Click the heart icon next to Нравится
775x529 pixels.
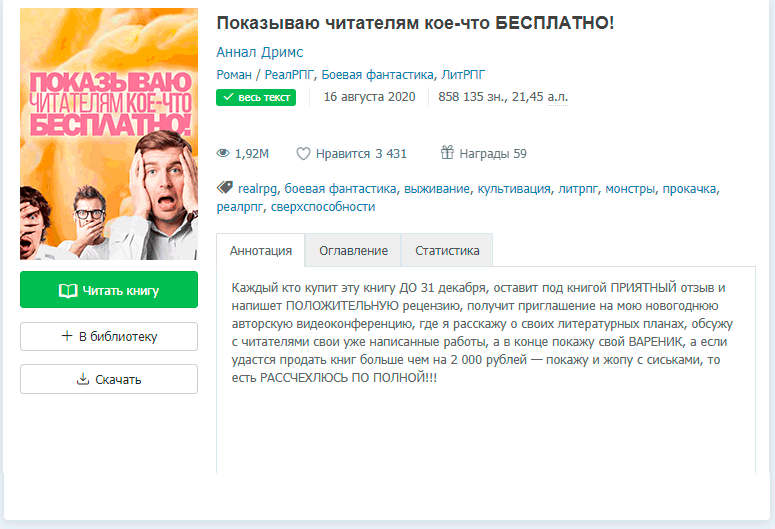click(303, 154)
